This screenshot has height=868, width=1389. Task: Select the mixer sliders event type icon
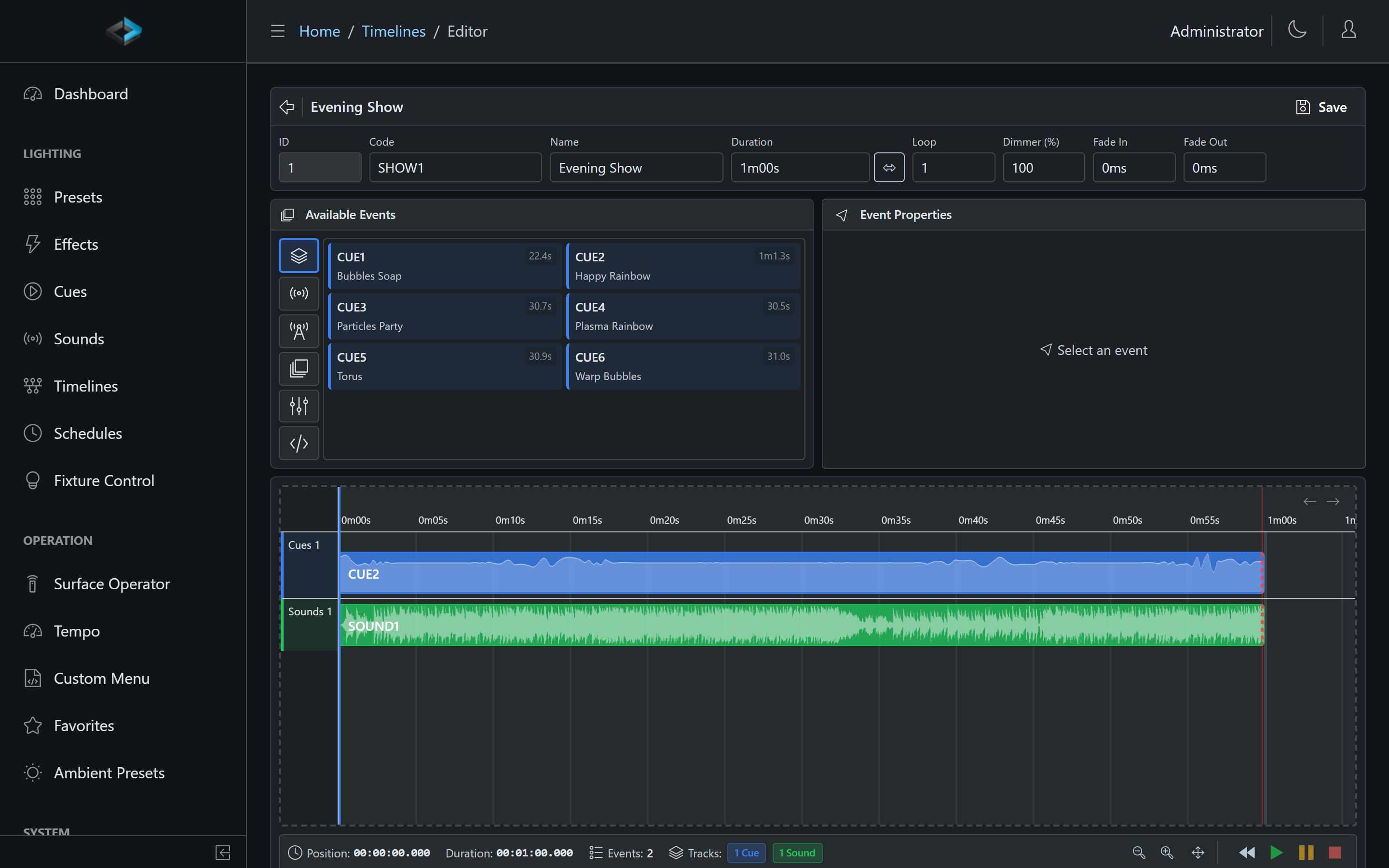(299, 406)
